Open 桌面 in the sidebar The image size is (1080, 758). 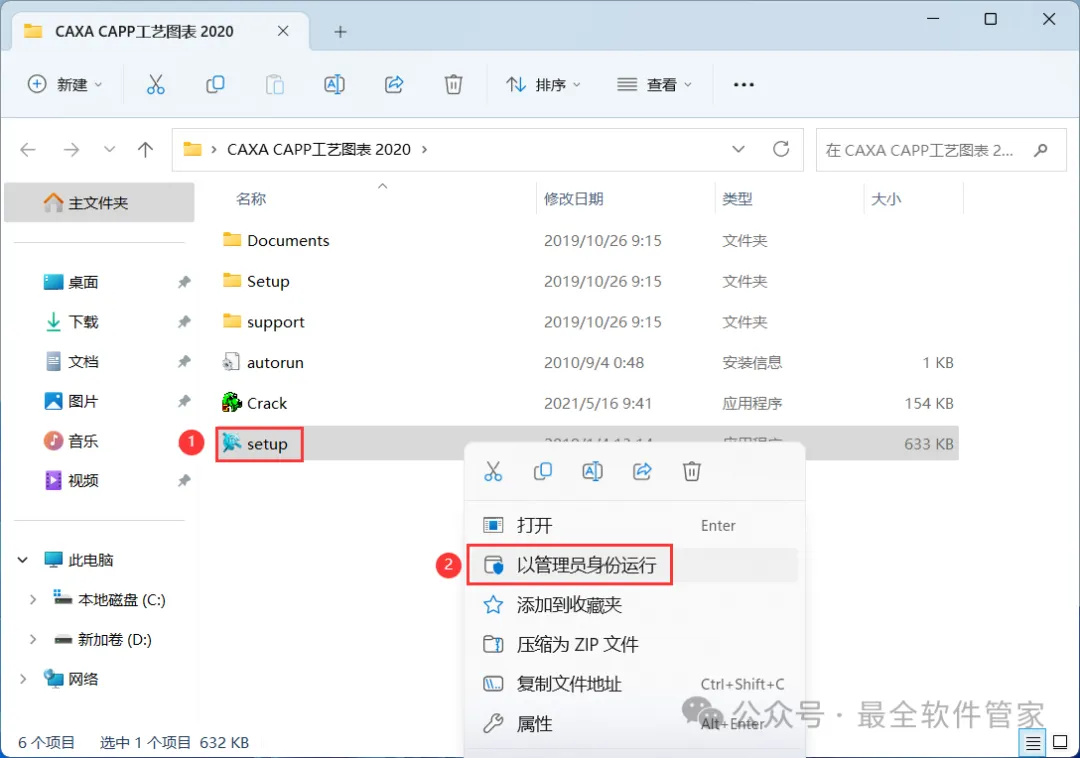(x=72, y=282)
